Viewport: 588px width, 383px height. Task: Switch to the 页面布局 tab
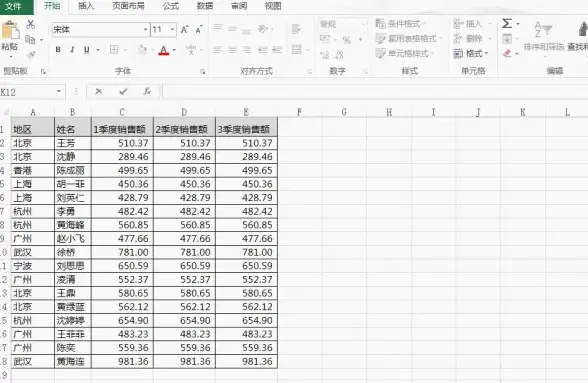[x=128, y=6]
